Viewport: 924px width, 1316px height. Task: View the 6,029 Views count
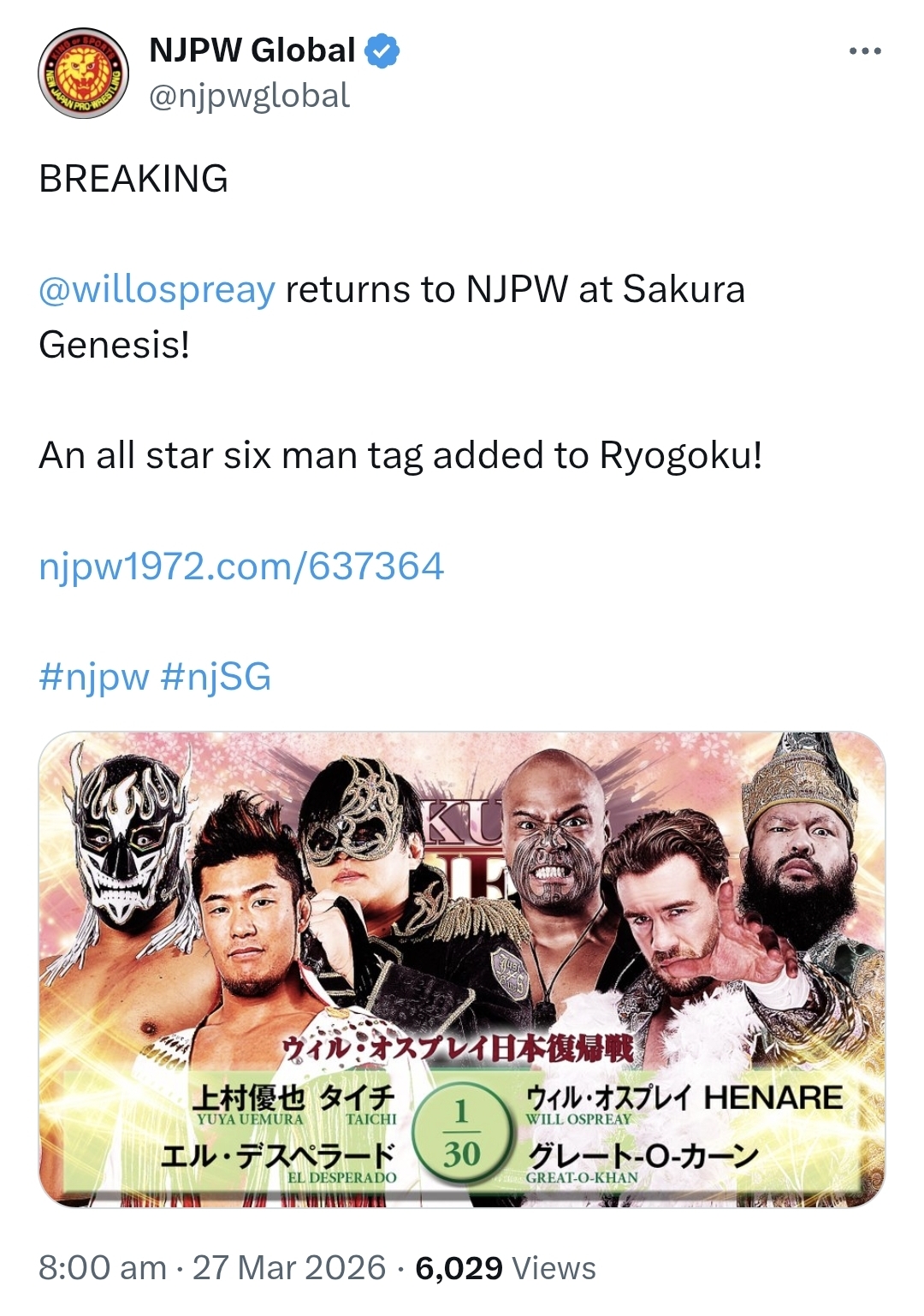click(x=506, y=1267)
